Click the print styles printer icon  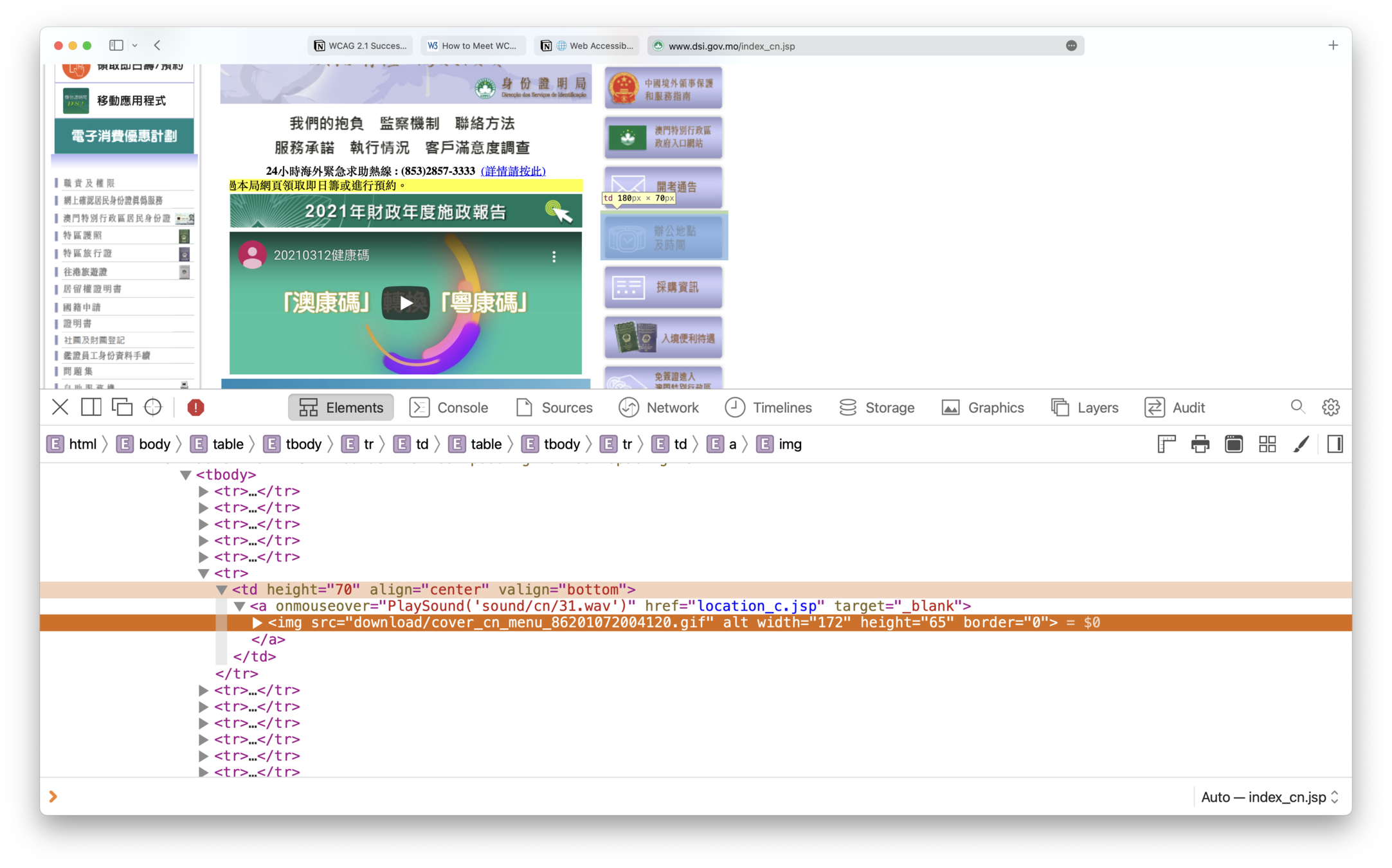point(1200,444)
